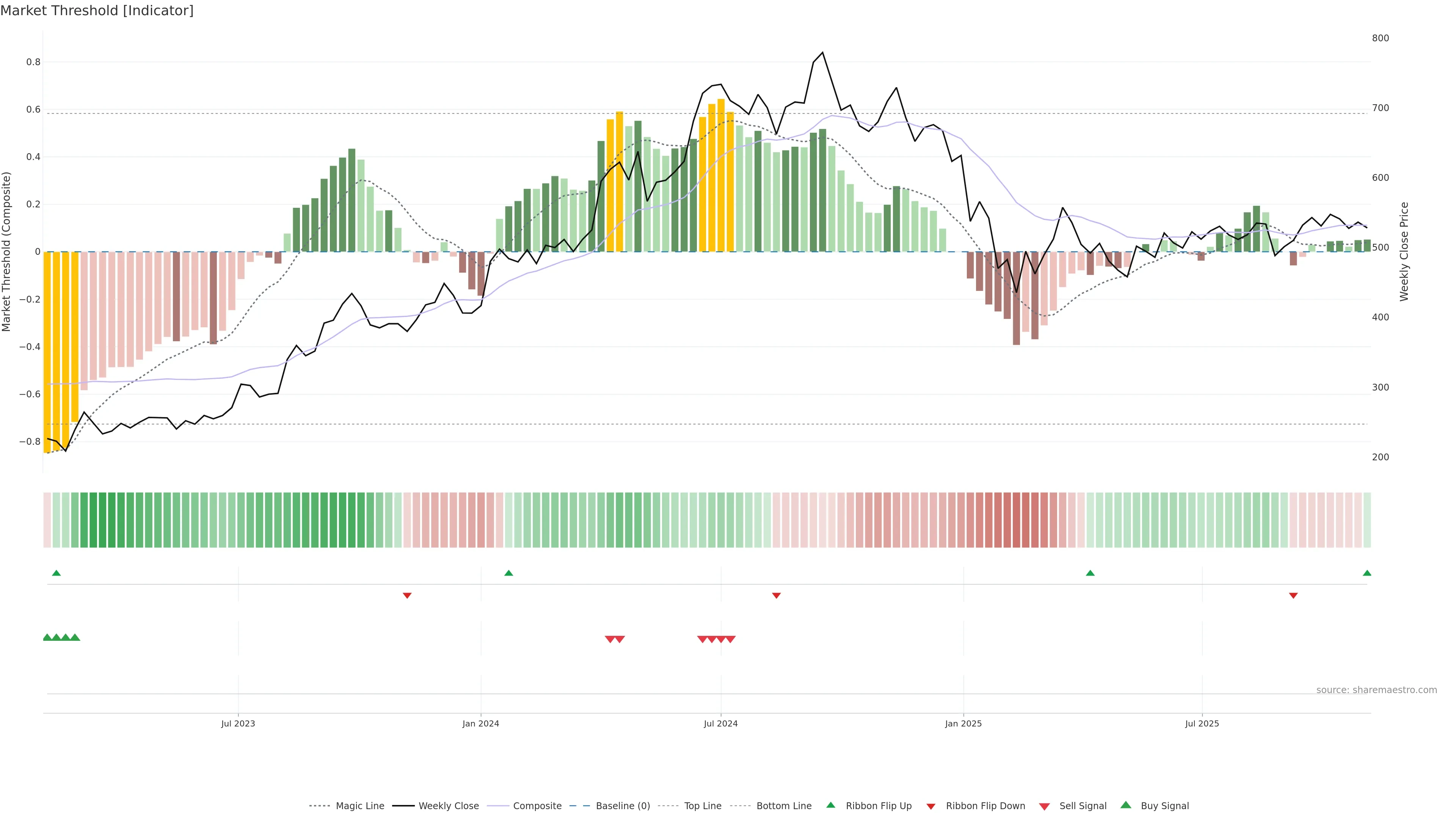Screen dimensions: 1456x819
Task: Click the ribbon flip up marker near Jan 2024
Action: [509, 573]
